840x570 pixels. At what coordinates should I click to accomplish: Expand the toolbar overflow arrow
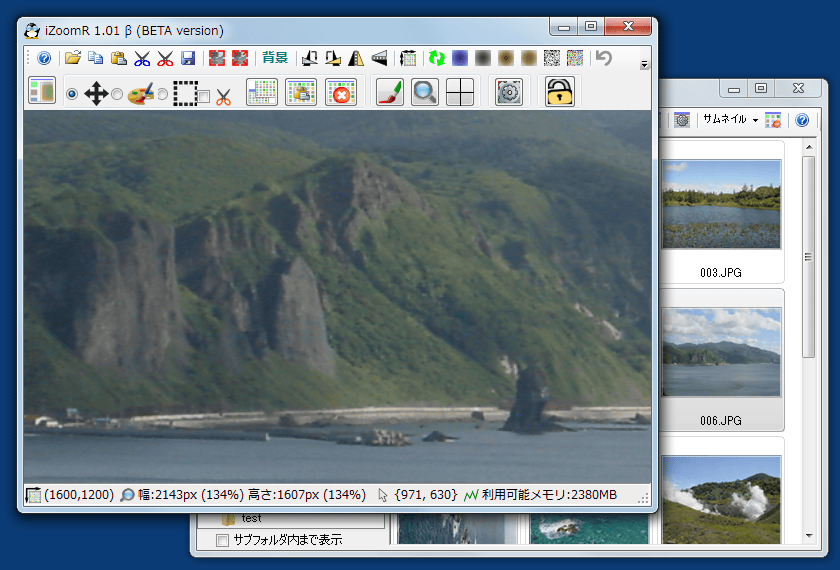(644, 64)
